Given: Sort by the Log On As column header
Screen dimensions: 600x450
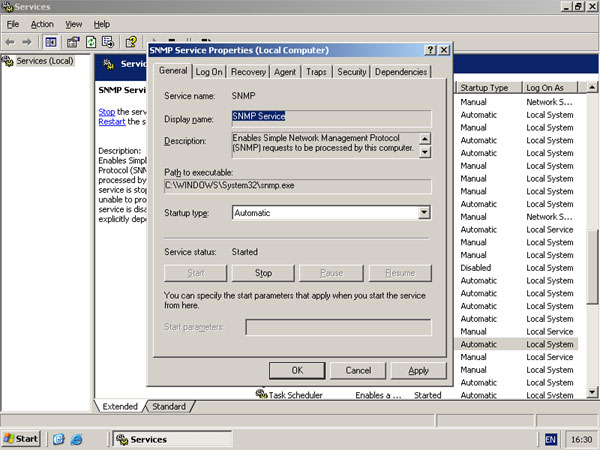Looking at the screenshot, I should coord(549,88).
